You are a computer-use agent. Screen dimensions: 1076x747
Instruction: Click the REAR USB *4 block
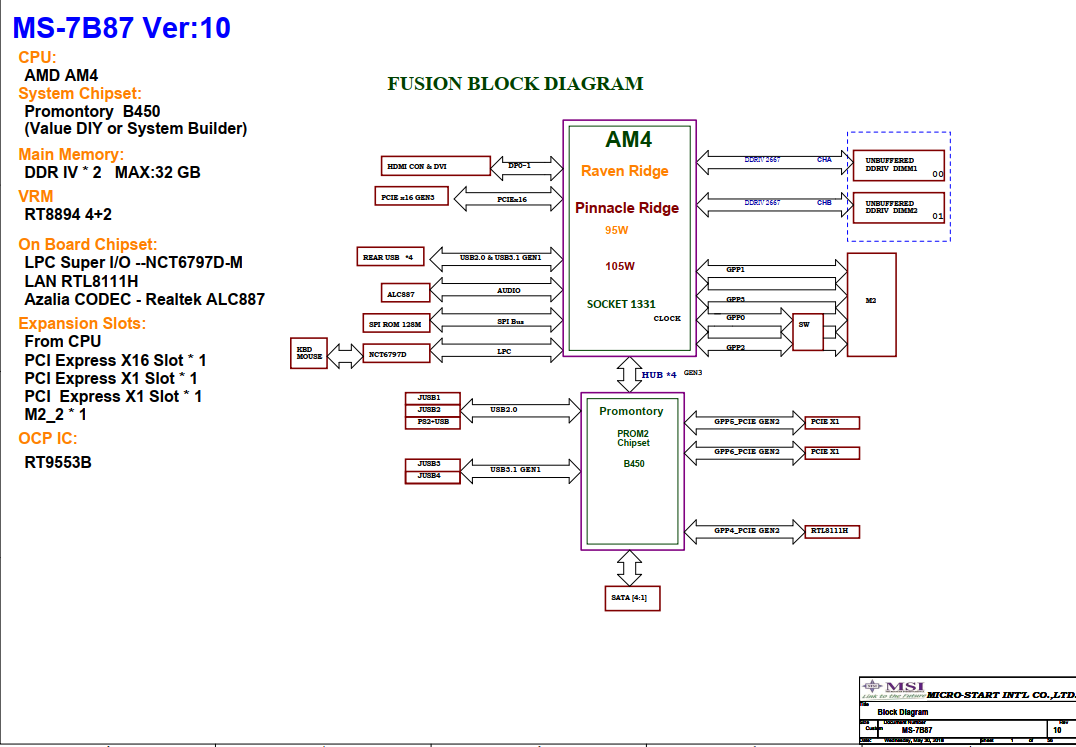(392, 257)
